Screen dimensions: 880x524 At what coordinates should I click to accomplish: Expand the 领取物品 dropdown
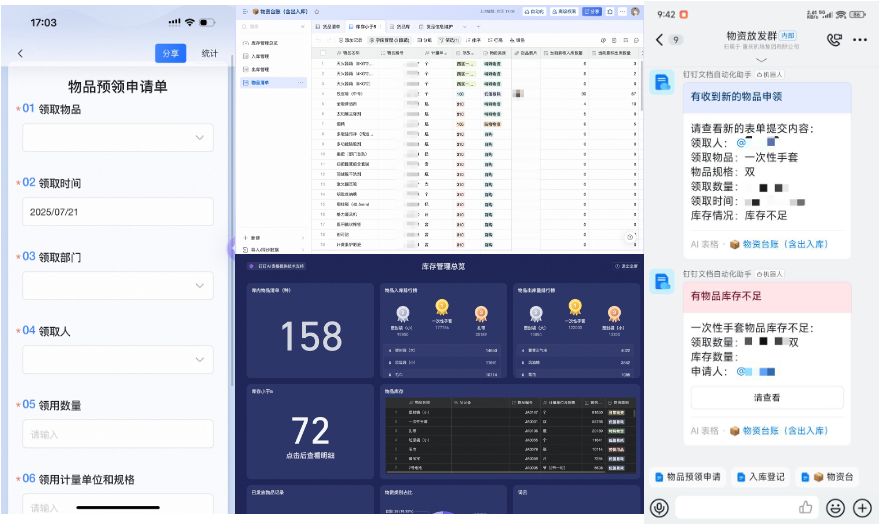coord(118,137)
